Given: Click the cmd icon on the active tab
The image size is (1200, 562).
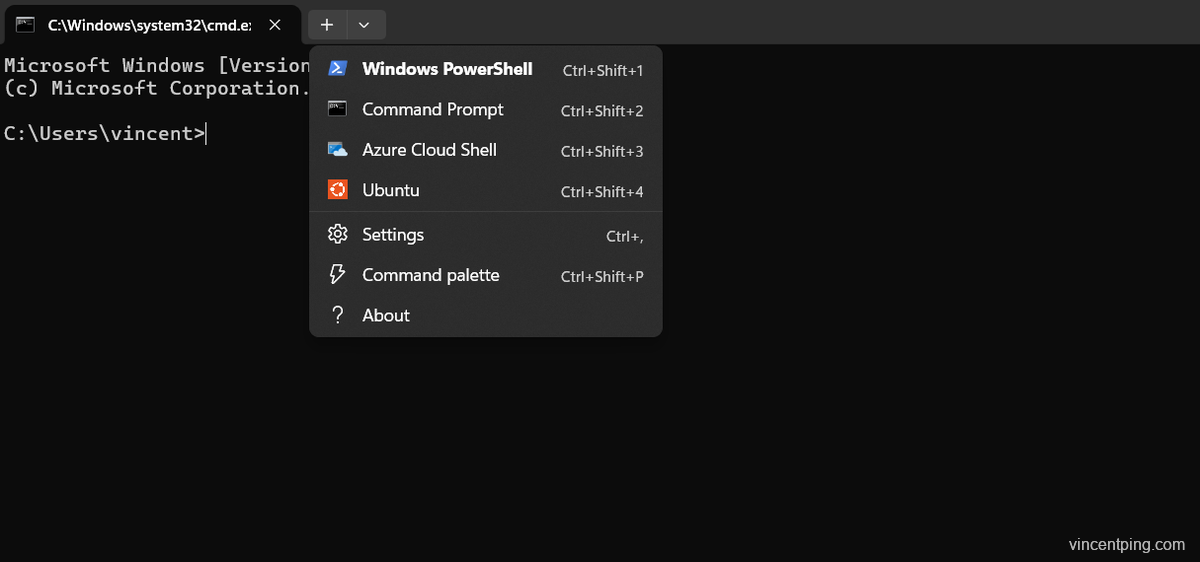Looking at the screenshot, I should pyautogui.click(x=26, y=24).
